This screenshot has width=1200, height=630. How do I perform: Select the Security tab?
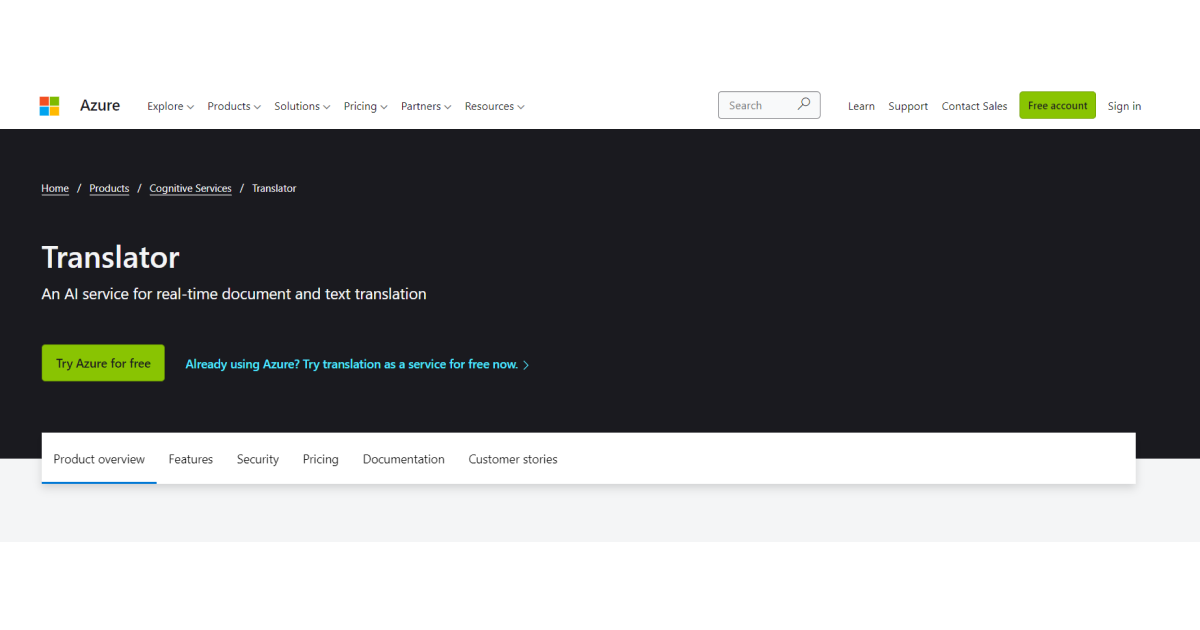(257, 459)
